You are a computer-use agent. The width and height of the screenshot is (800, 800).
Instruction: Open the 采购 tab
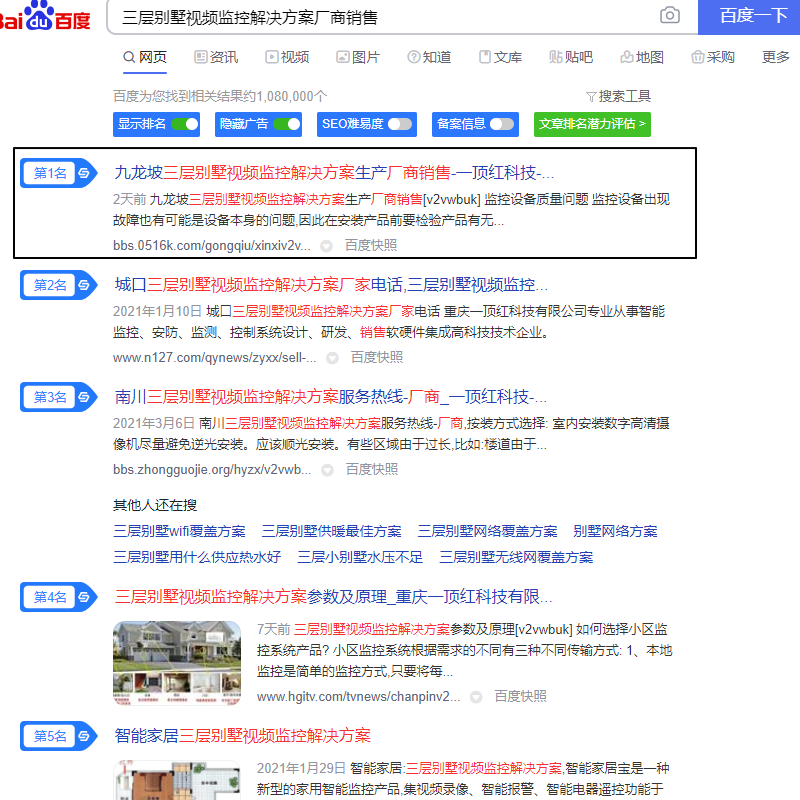713,57
